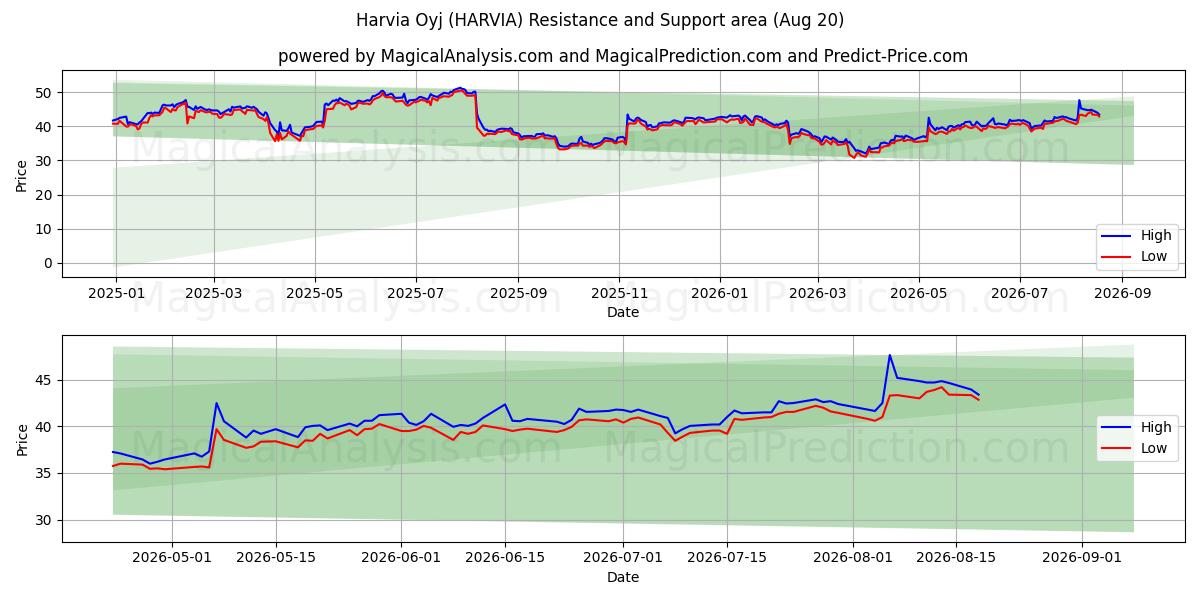Click the '2025-07' date tick on upper chart

click(416, 293)
